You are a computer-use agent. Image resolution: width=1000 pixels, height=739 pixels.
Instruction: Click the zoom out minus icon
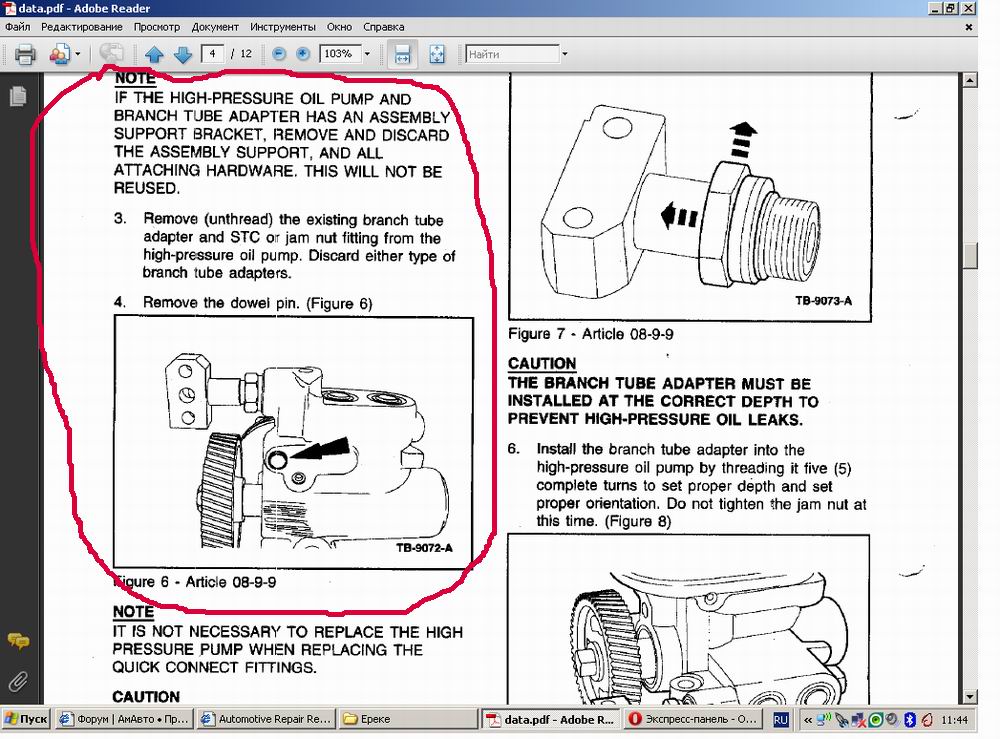[279, 54]
